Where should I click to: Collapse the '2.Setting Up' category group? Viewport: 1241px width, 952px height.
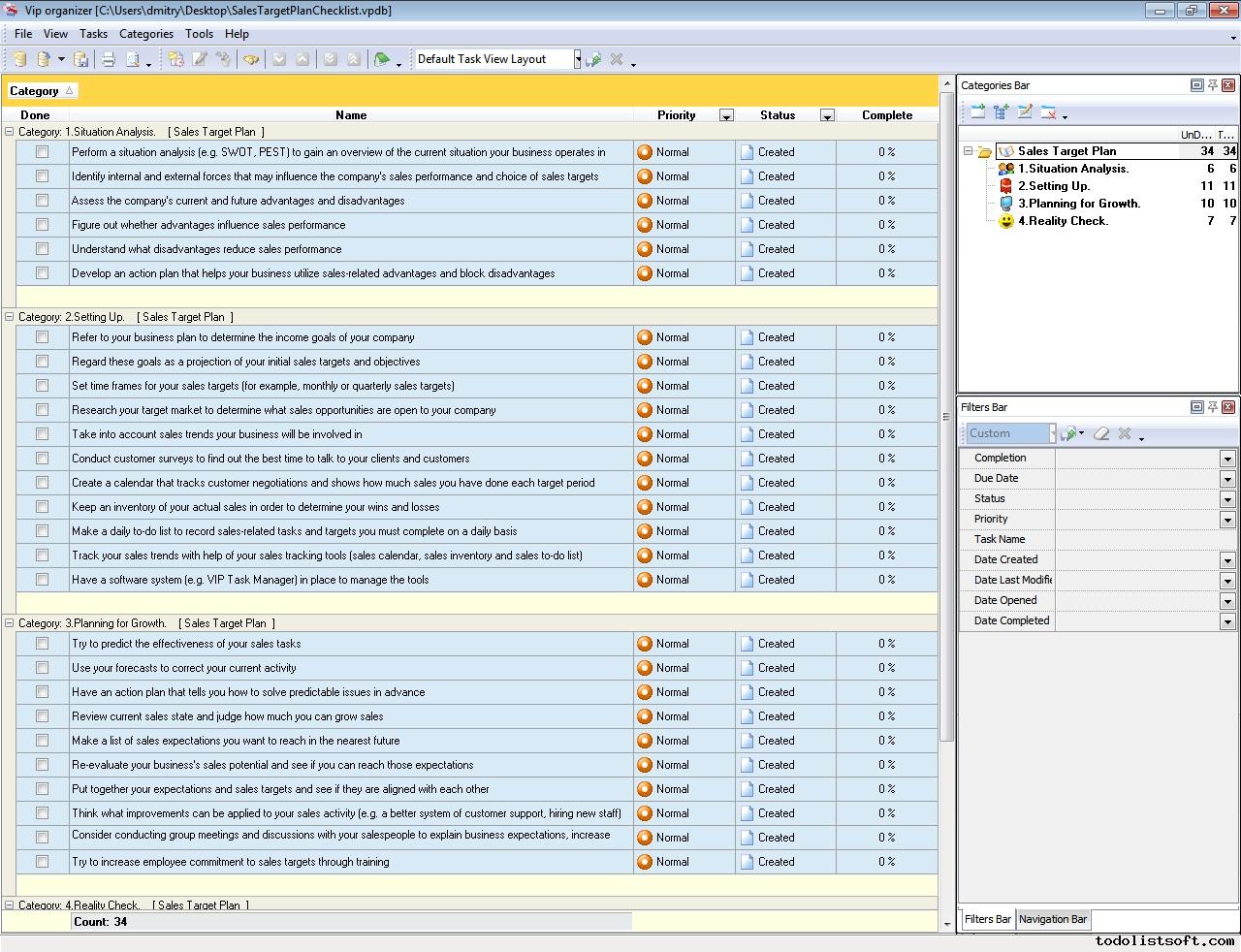pos(10,317)
